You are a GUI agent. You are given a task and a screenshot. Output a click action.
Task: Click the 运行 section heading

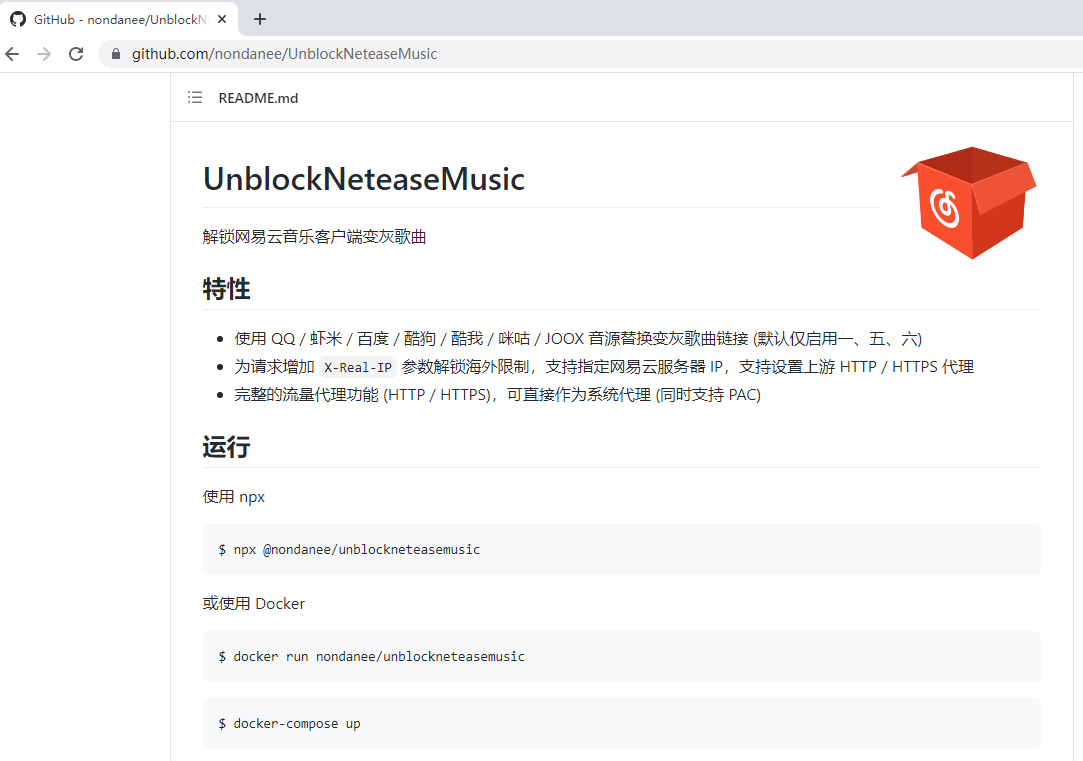(x=227, y=447)
